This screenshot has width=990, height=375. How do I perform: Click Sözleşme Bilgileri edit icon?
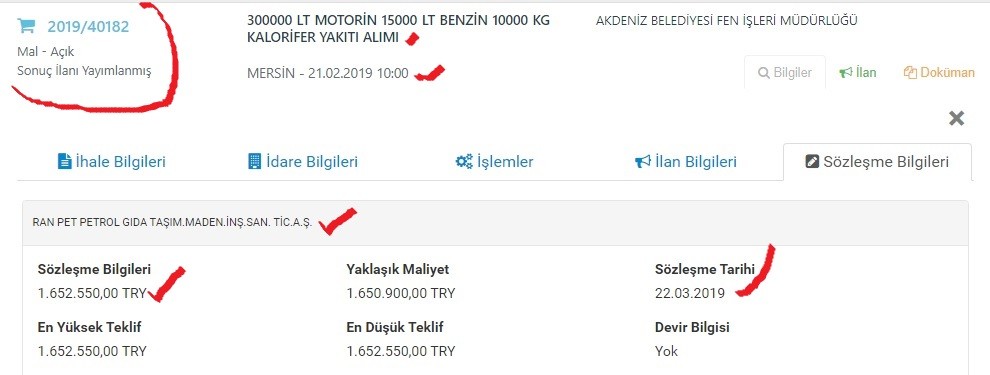click(812, 162)
